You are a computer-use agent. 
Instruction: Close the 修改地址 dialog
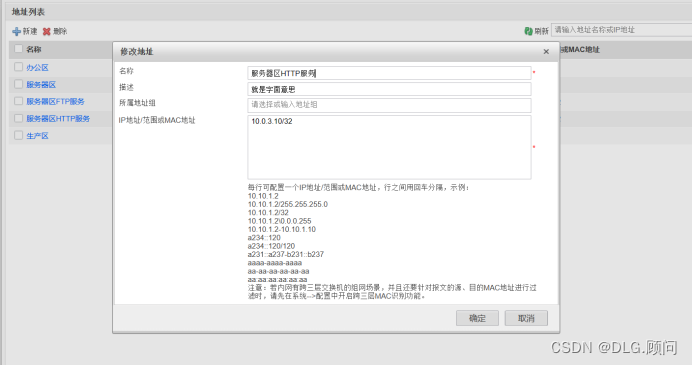tap(546, 52)
